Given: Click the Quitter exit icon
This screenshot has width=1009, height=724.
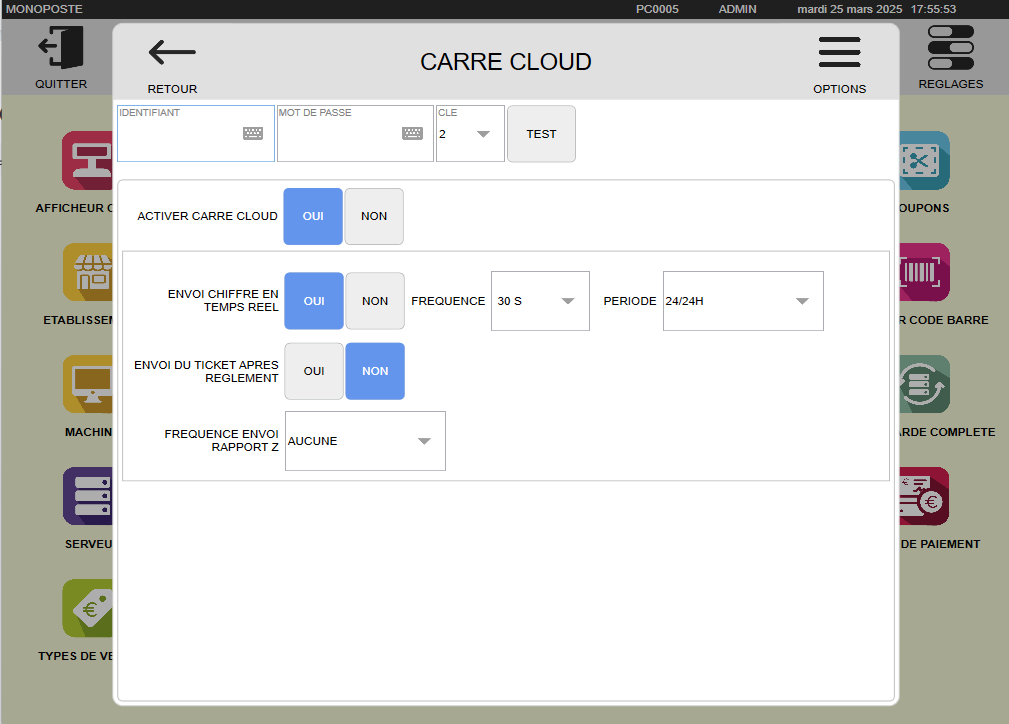Looking at the screenshot, I should click(x=61, y=48).
